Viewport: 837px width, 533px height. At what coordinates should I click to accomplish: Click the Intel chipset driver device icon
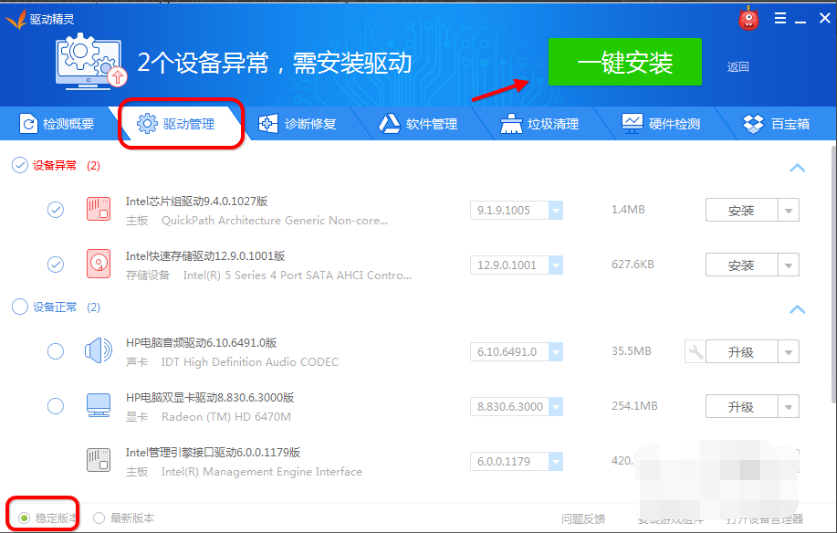pyautogui.click(x=98, y=210)
